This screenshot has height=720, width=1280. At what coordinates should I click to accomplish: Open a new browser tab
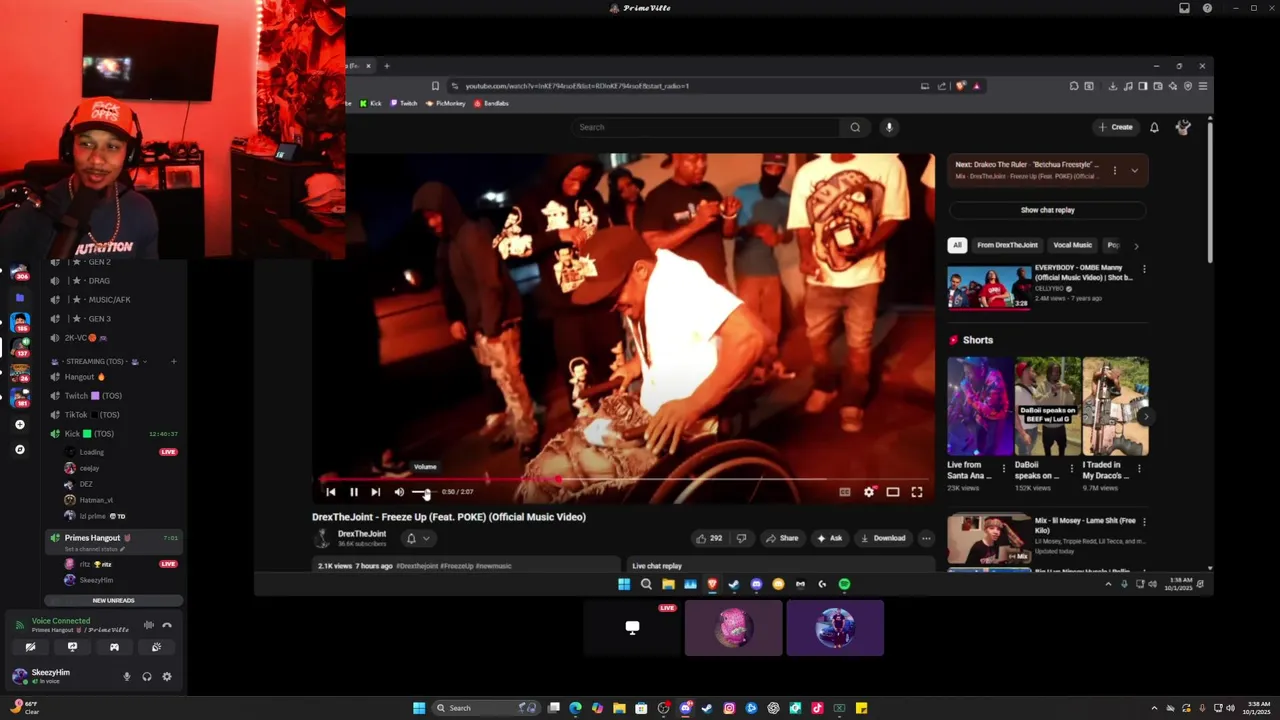387,66
